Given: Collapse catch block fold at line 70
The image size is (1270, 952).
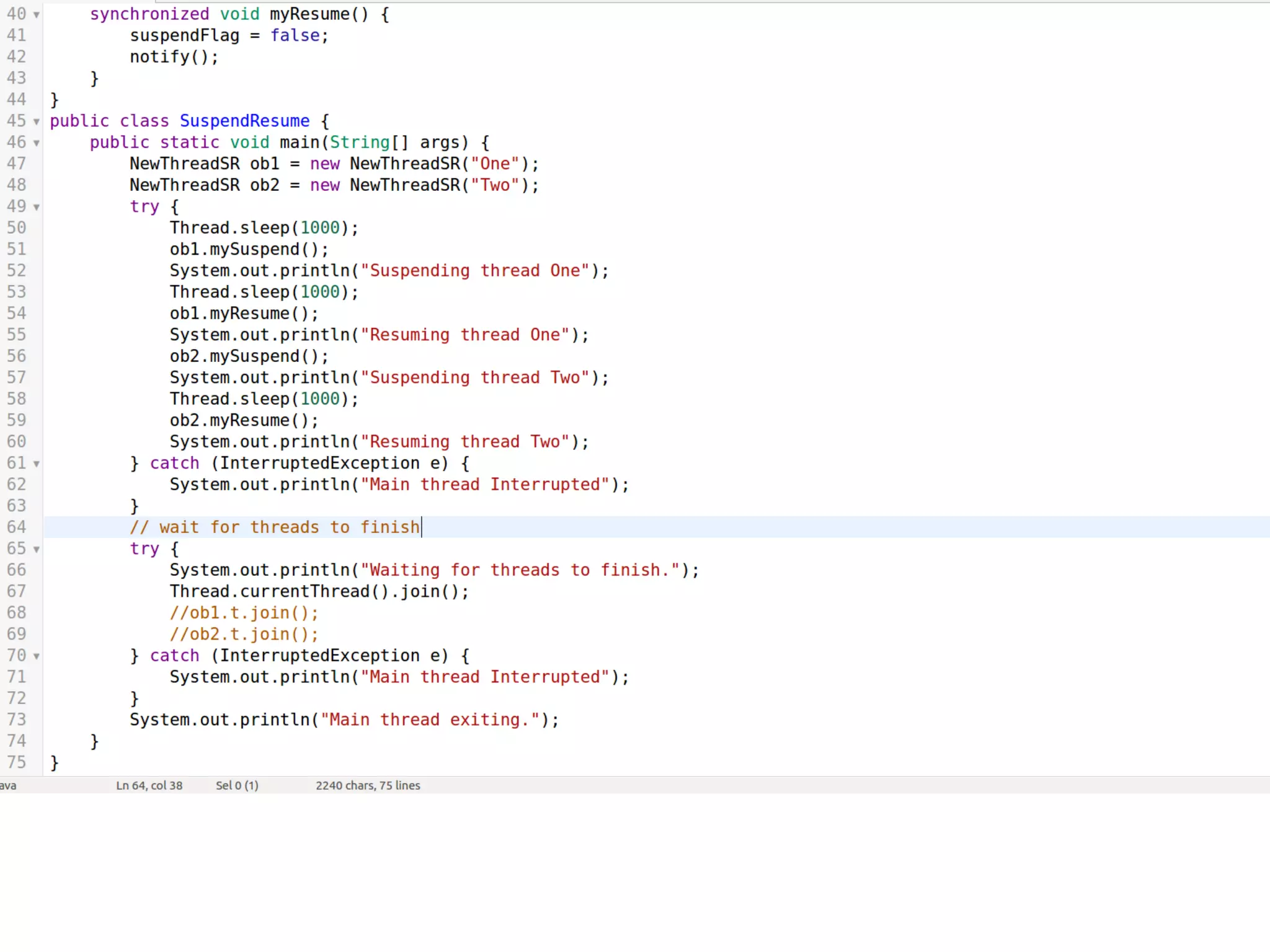Looking at the screenshot, I should tap(37, 656).
